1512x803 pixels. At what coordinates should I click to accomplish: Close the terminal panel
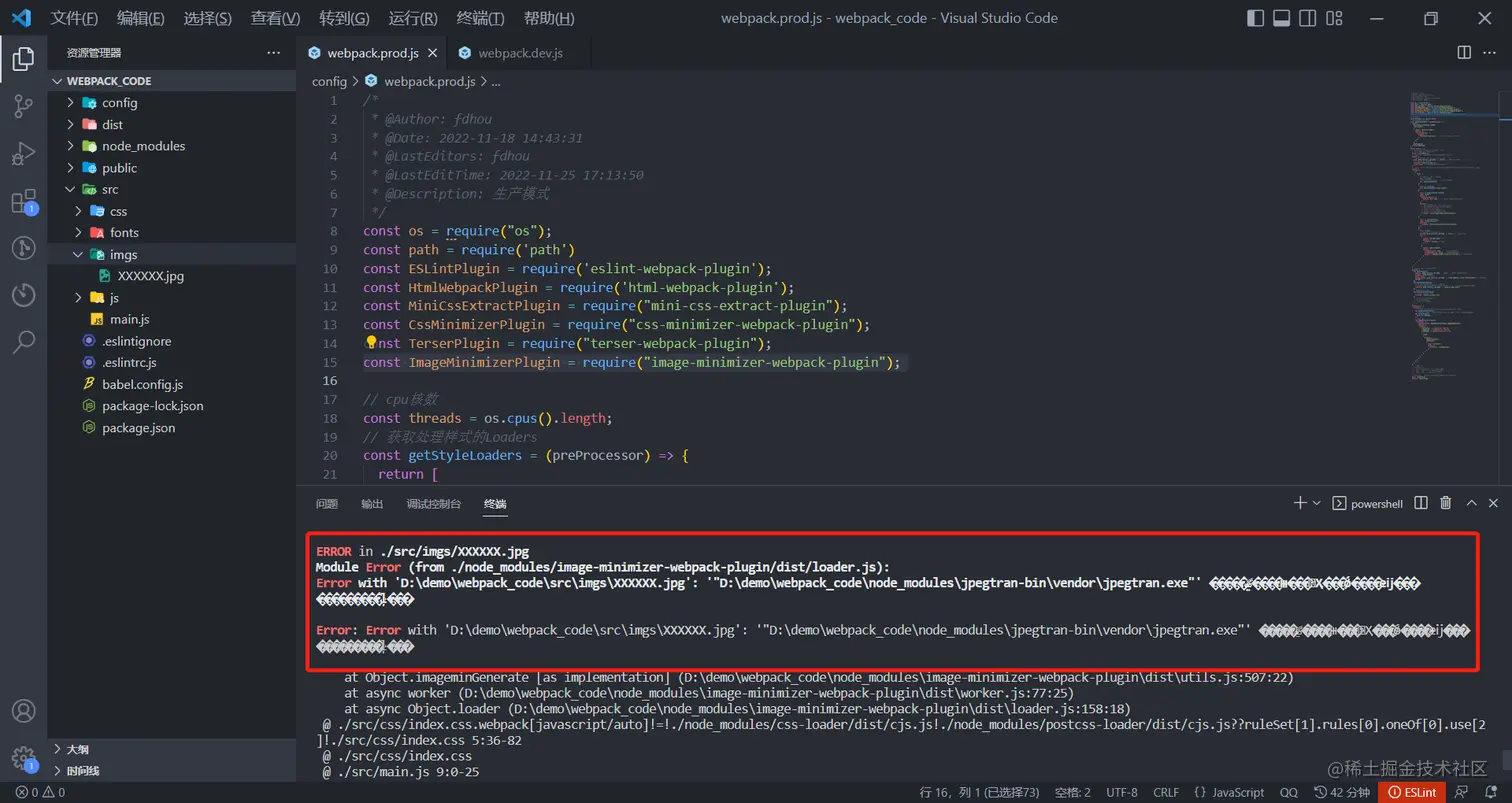[x=1493, y=503]
